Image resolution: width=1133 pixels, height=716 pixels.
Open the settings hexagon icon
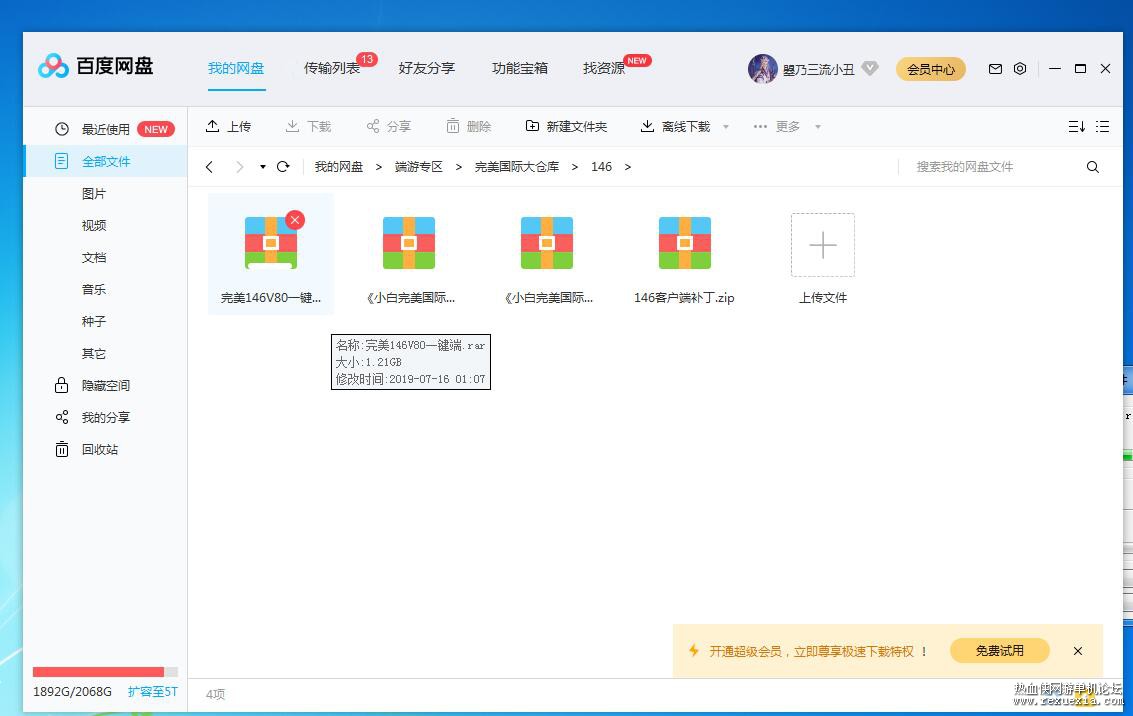tap(1020, 69)
